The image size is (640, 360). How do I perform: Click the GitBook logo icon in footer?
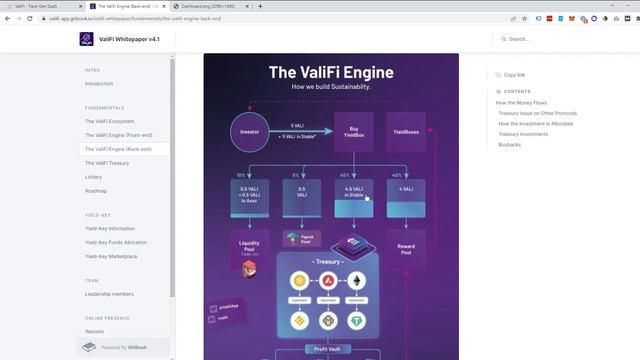click(x=89, y=347)
